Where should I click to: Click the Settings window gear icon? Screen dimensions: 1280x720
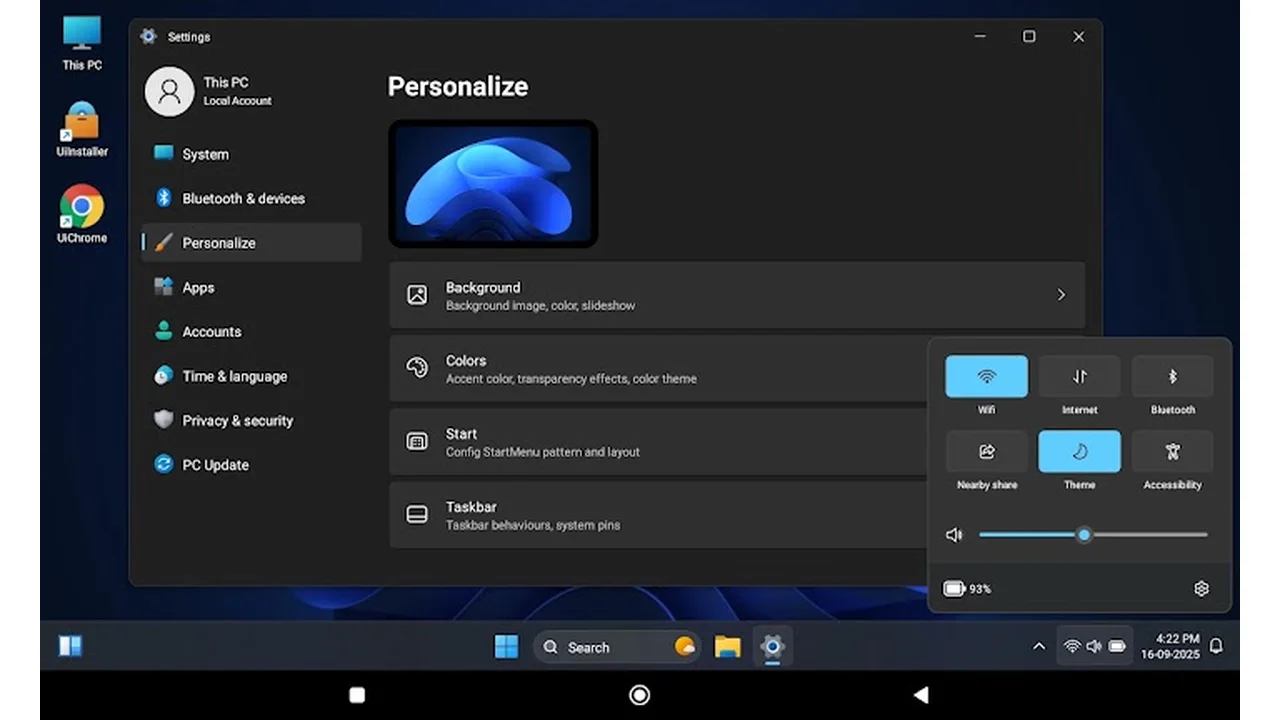pos(148,36)
